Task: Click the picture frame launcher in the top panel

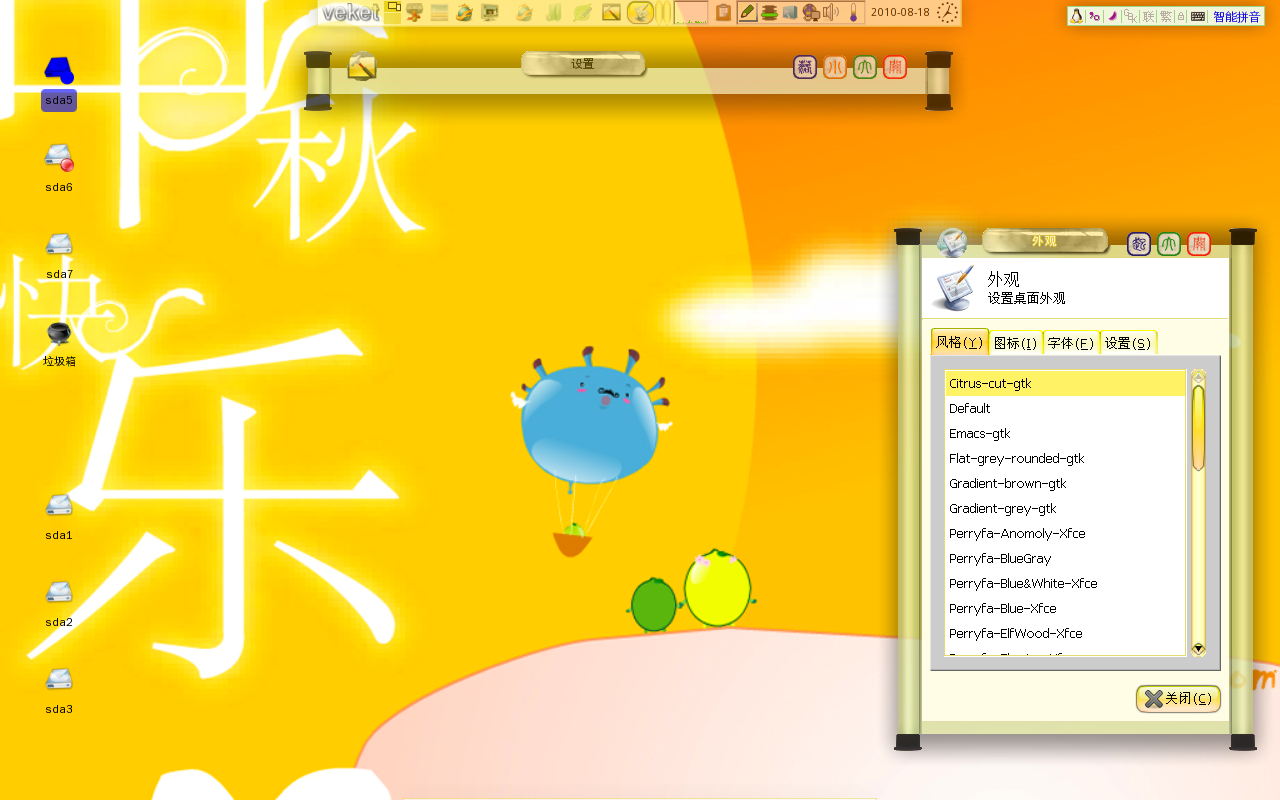Action: (611, 12)
